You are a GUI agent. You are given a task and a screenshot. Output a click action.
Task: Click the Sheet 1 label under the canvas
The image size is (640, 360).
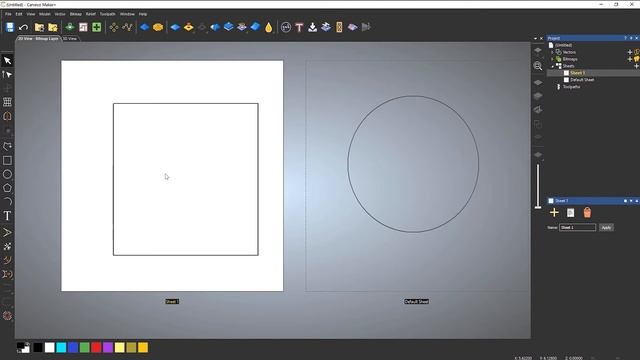172,302
